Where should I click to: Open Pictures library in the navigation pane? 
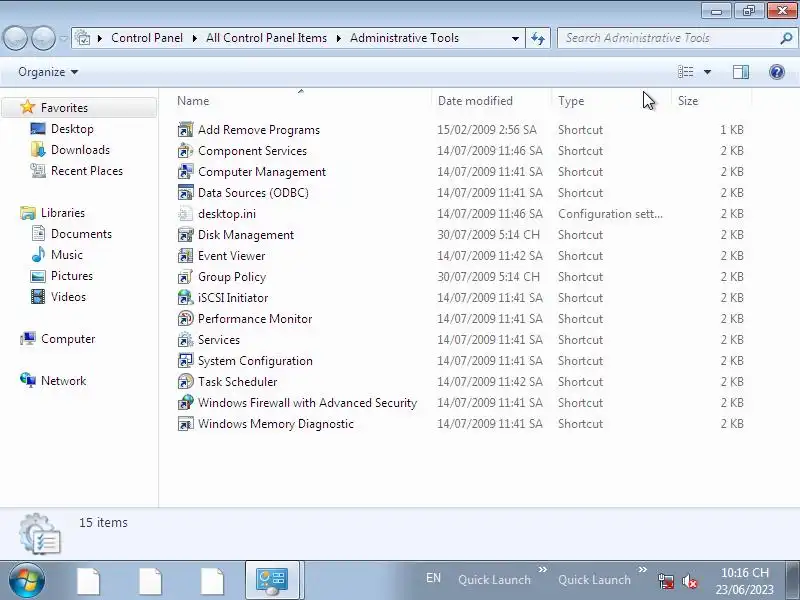(72, 276)
